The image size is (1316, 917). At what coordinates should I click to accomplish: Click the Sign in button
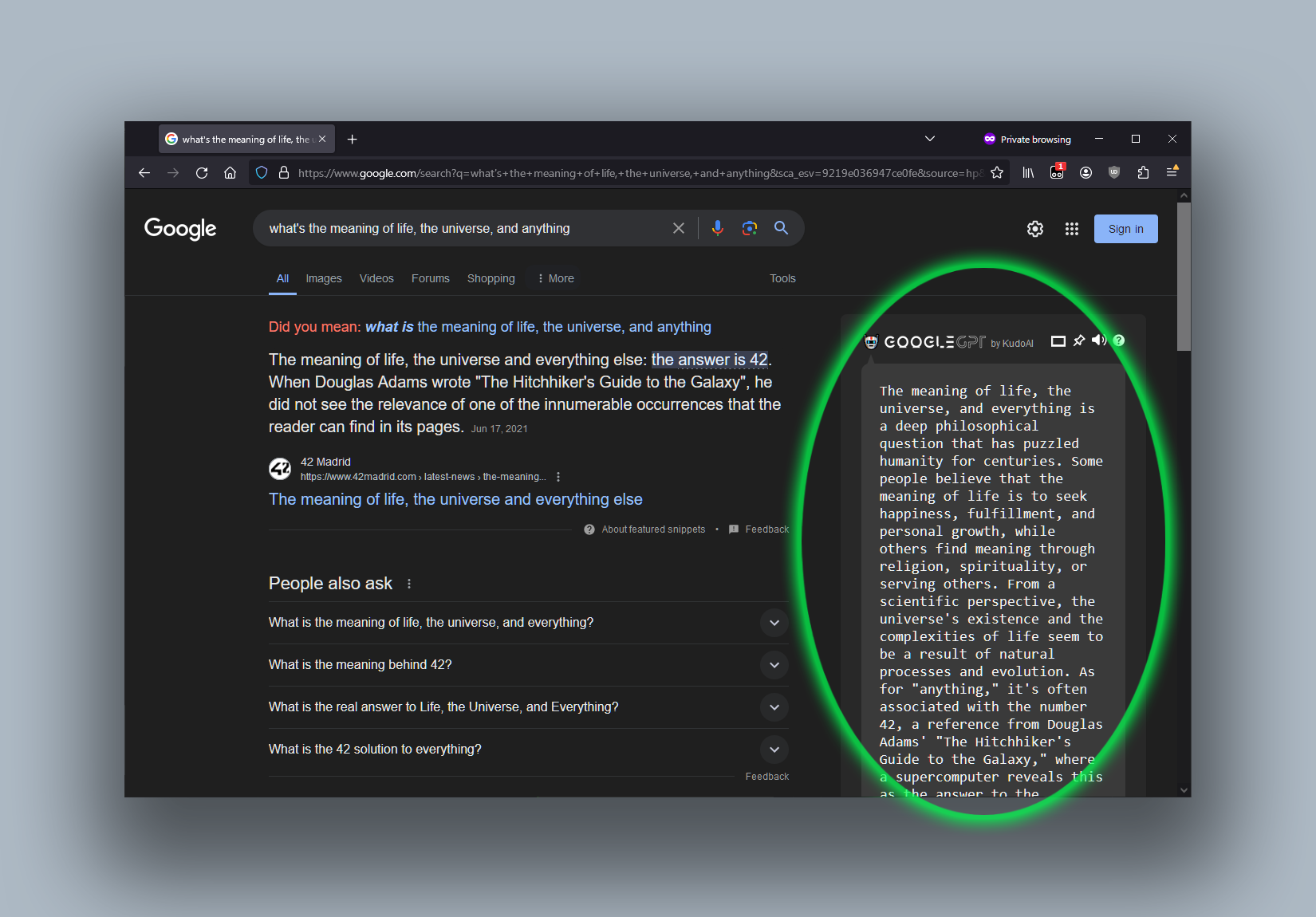[x=1125, y=229]
